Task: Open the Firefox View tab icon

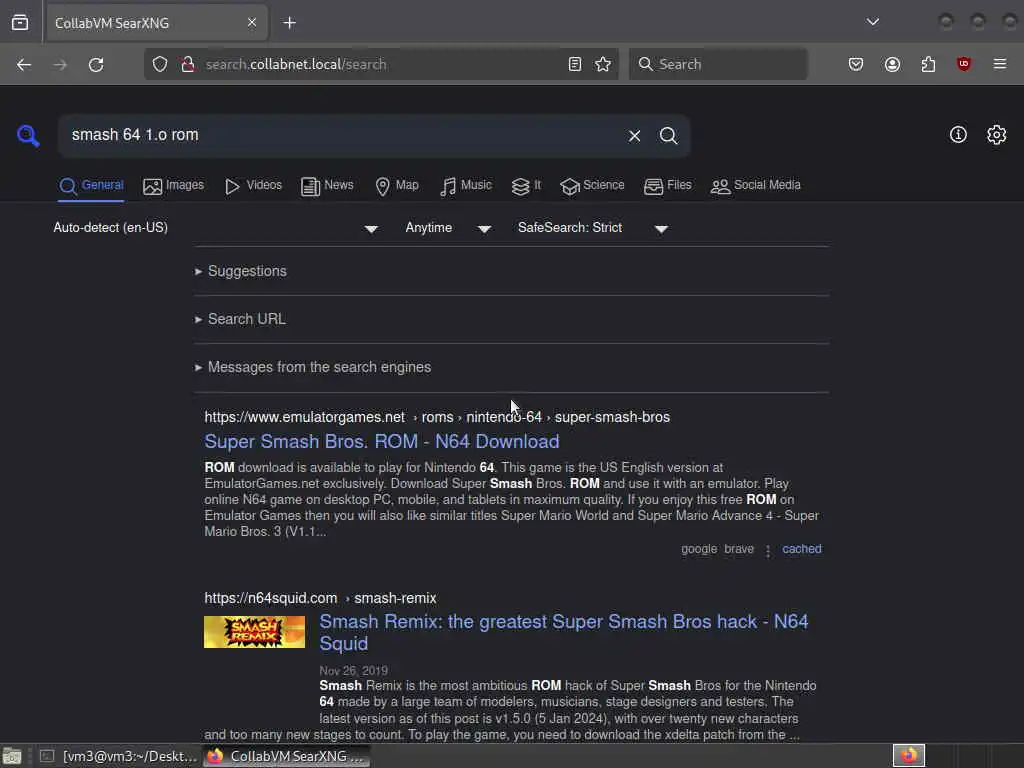Action: pyautogui.click(x=20, y=23)
